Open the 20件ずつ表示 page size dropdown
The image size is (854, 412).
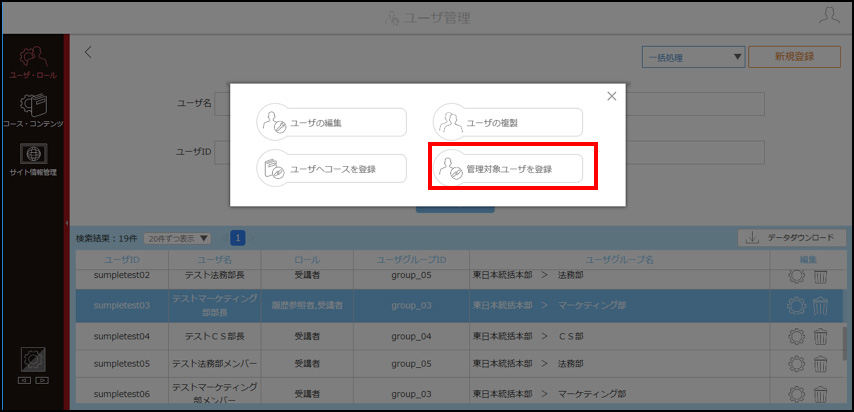tap(177, 238)
